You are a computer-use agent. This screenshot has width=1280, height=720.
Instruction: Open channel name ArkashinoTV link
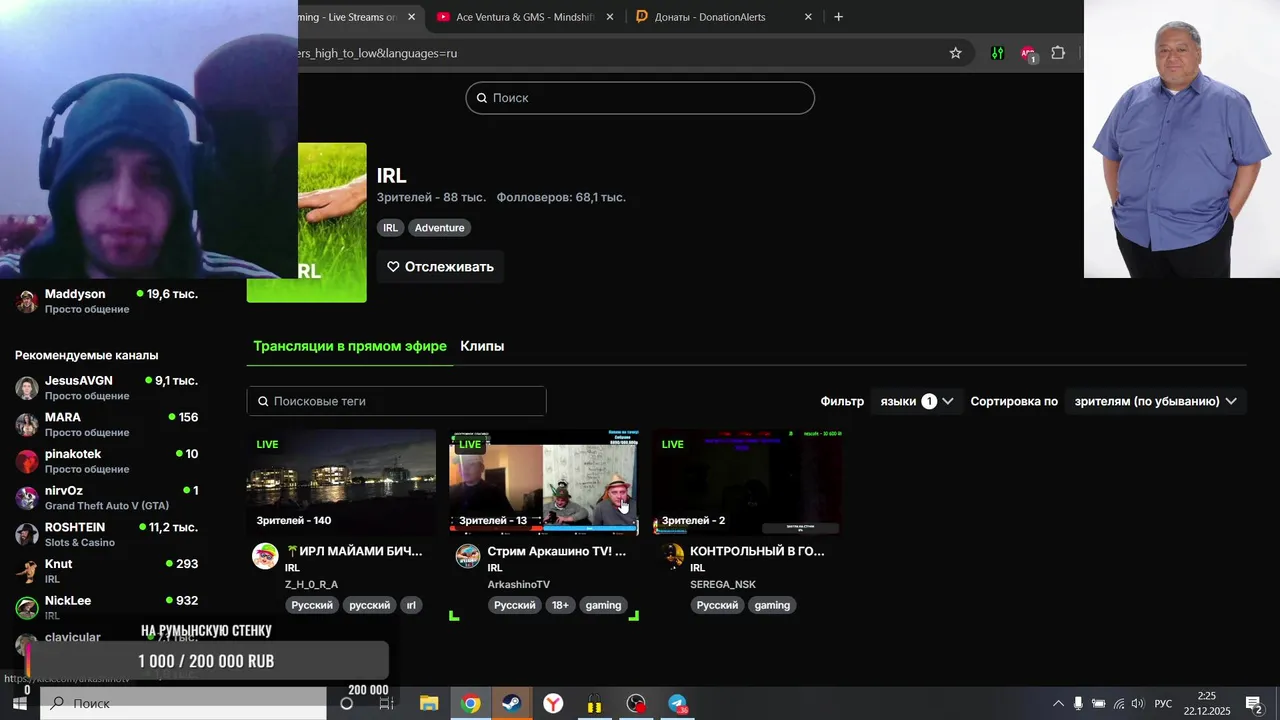[x=518, y=585]
